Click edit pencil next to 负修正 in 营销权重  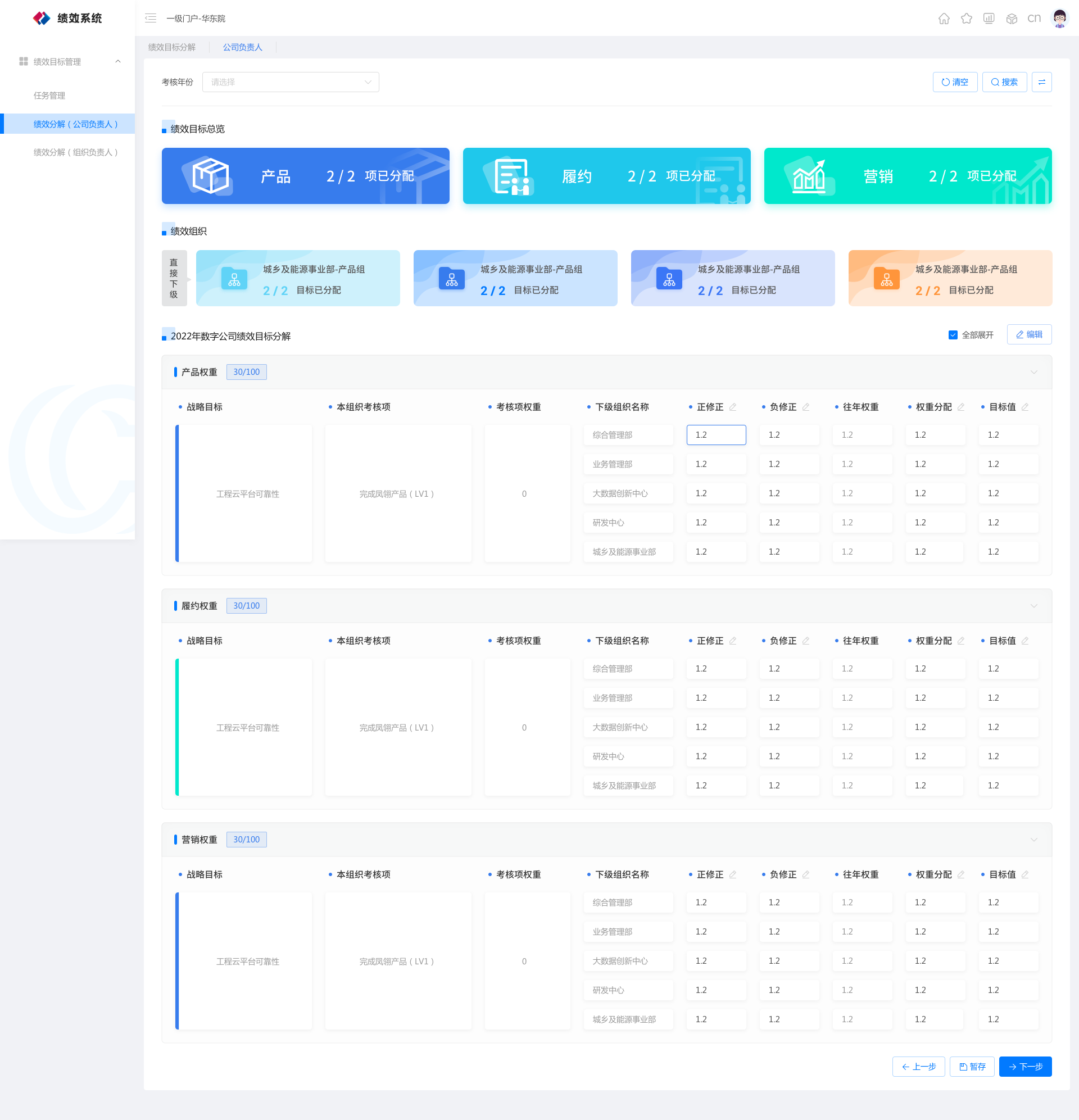[x=806, y=874]
